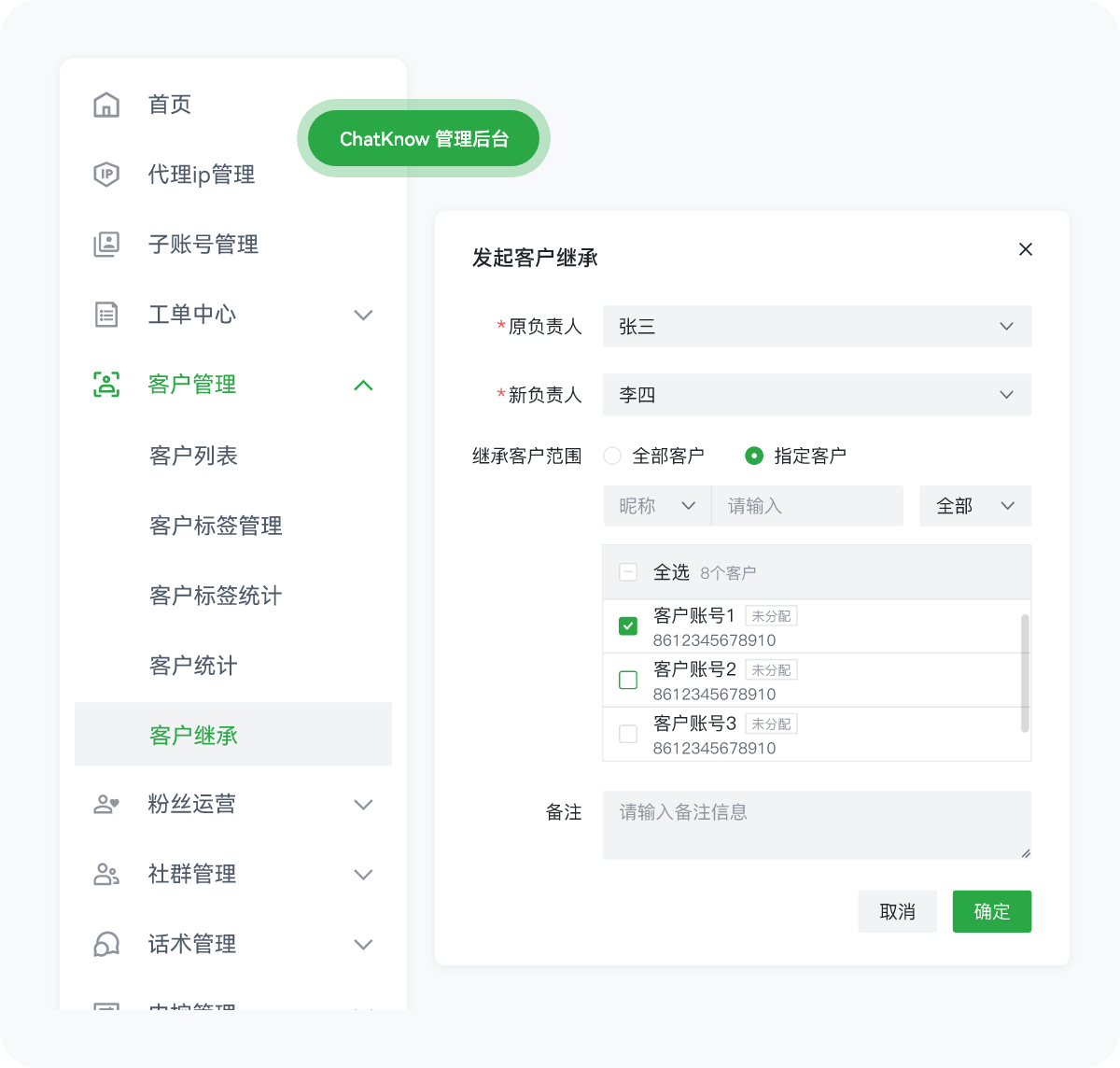Expand the 昵称 search type dropdown
Viewport: 1120px width, 1068px height.
[657, 506]
